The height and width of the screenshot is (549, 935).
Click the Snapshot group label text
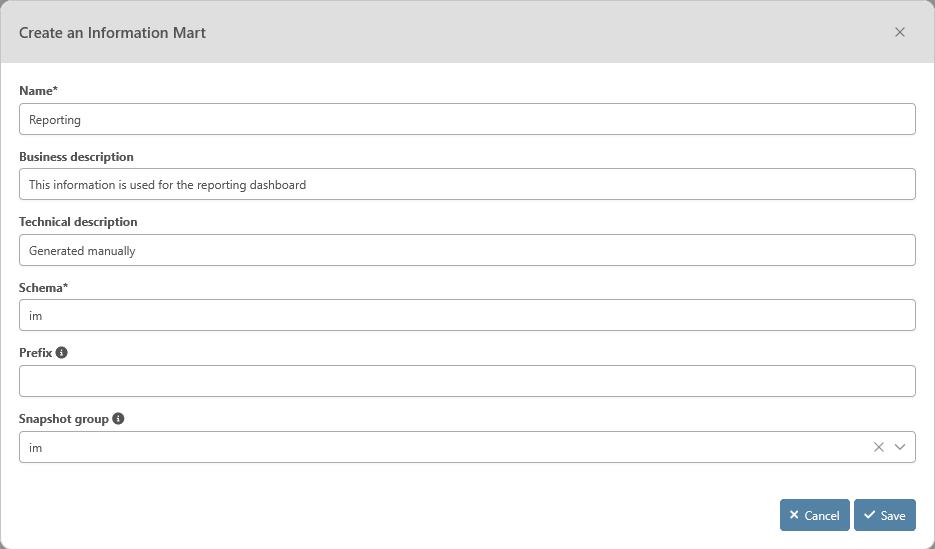pos(63,419)
